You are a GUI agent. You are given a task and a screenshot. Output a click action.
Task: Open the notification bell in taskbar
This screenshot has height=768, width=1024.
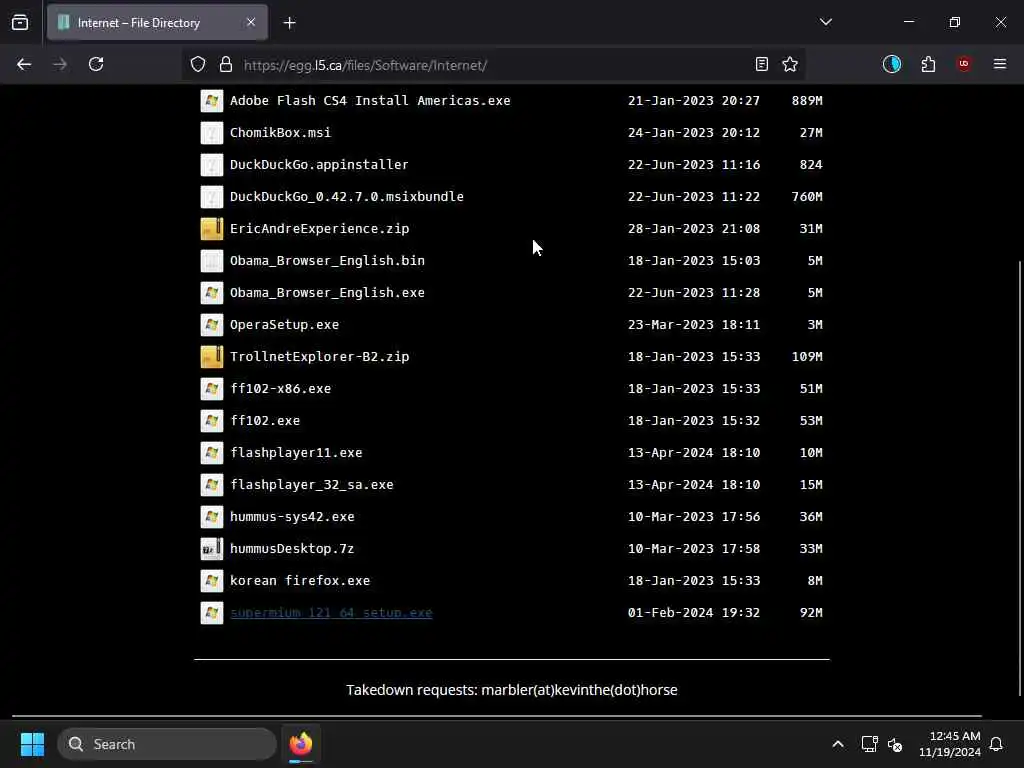tap(996, 744)
